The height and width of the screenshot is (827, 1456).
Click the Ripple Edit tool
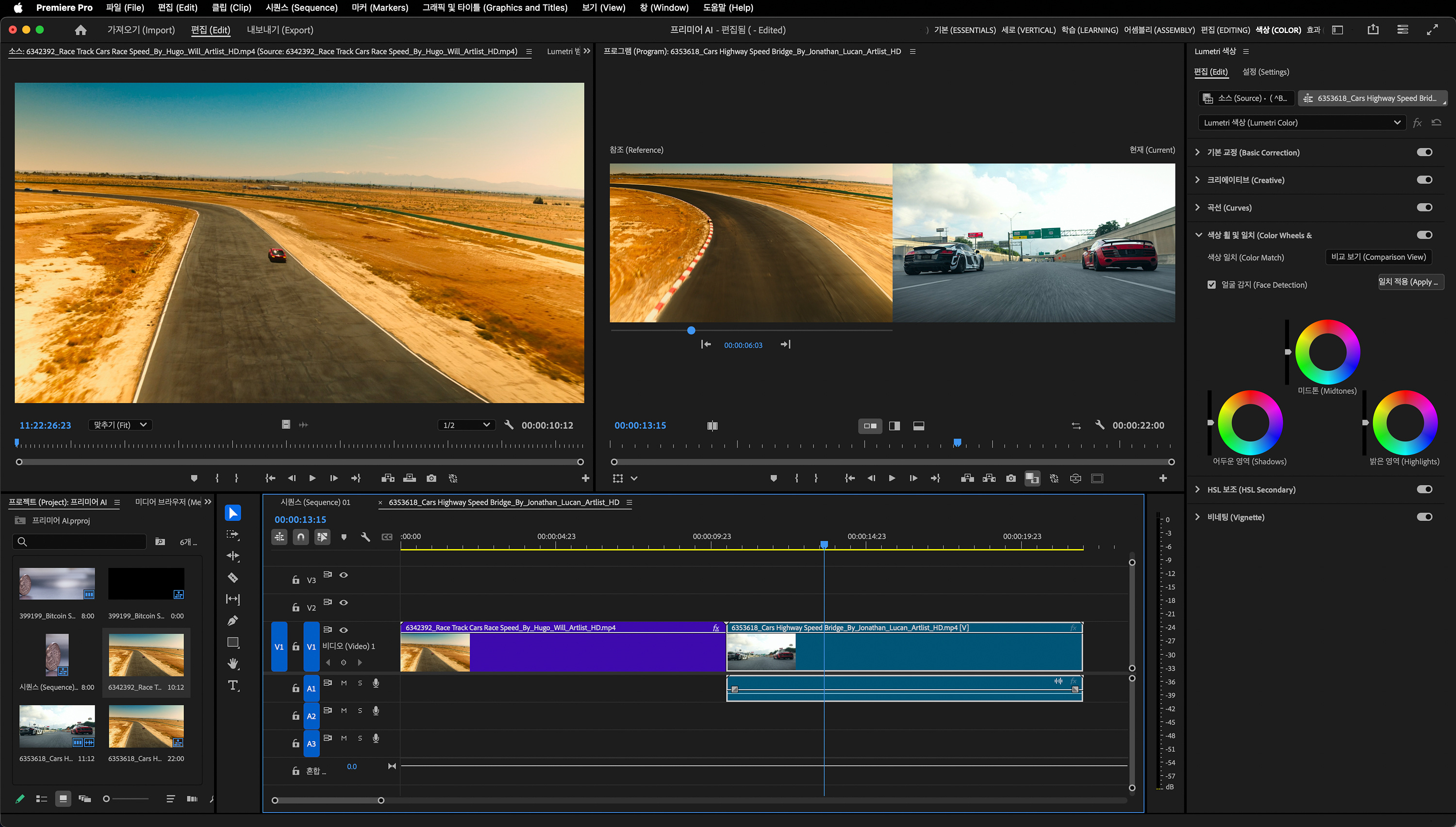[x=233, y=556]
